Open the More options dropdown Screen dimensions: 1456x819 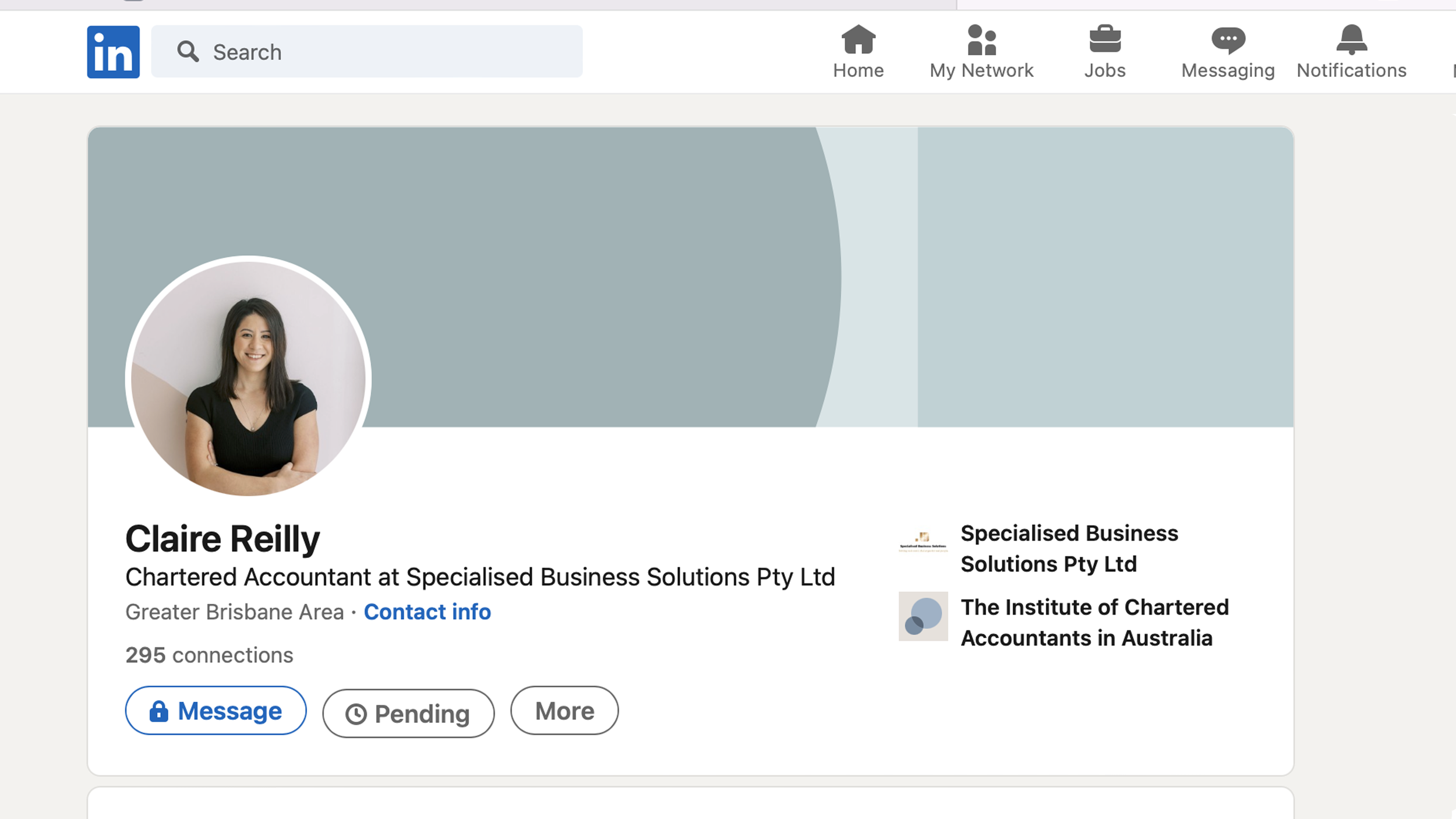[564, 711]
